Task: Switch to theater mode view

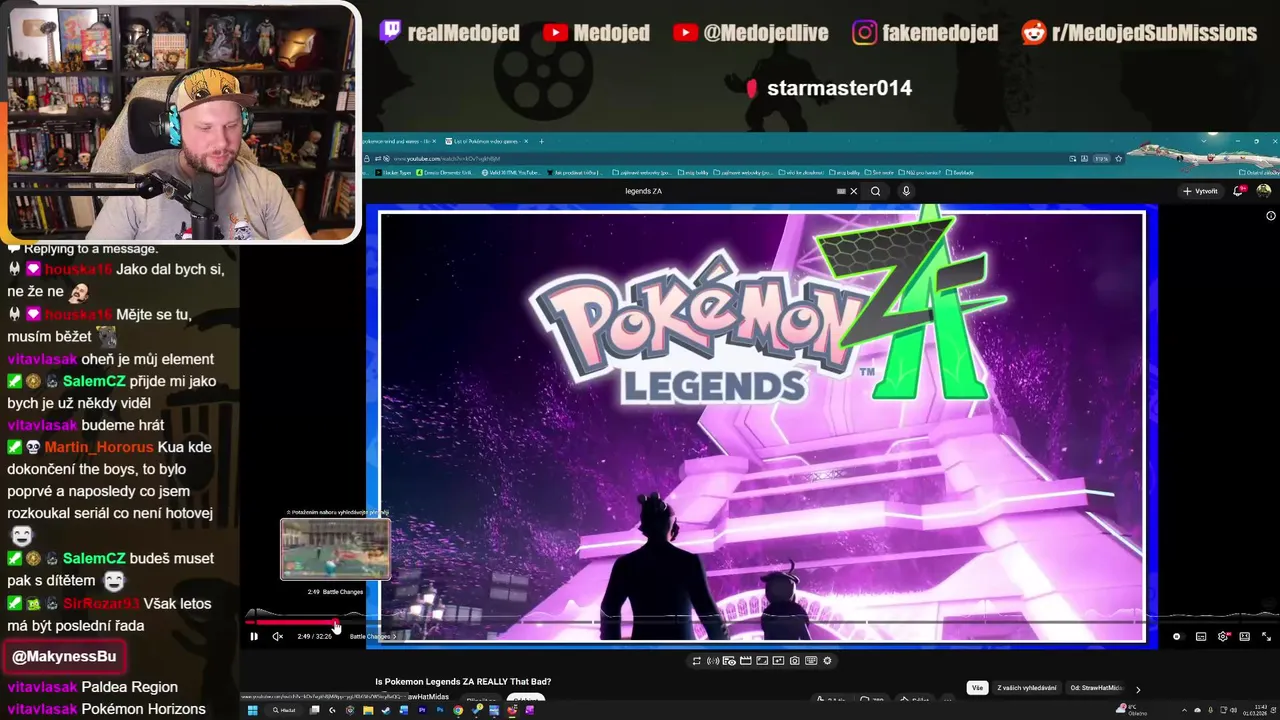Action: (x=1244, y=636)
